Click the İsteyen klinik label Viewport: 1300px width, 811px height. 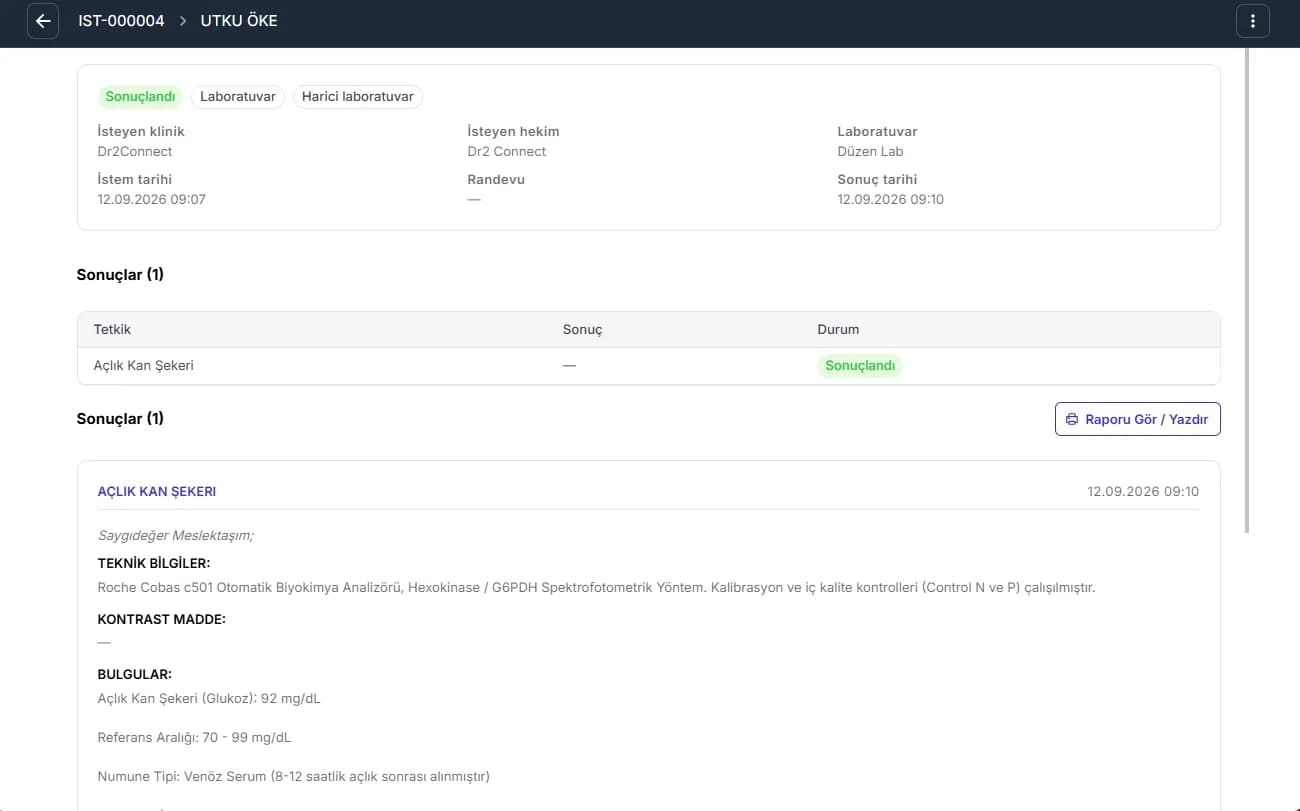pos(141,132)
